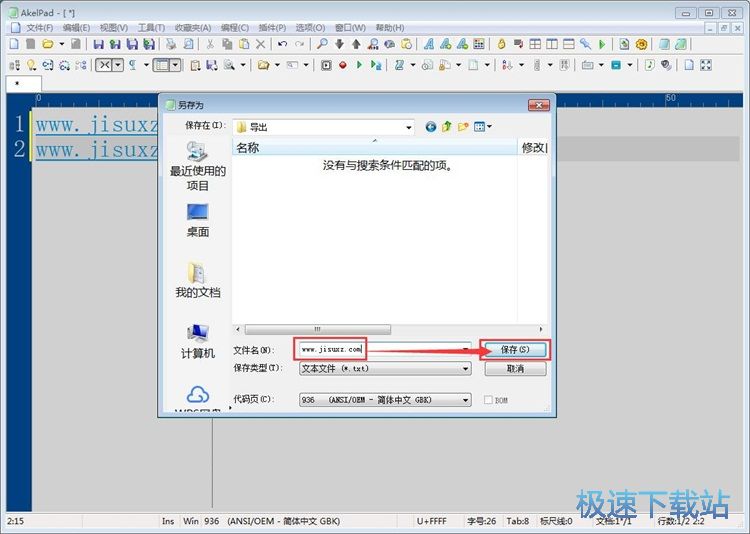Select Desktop (桌面) in places bar
Image resolution: width=750 pixels, height=534 pixels.
tap(198, 220)
